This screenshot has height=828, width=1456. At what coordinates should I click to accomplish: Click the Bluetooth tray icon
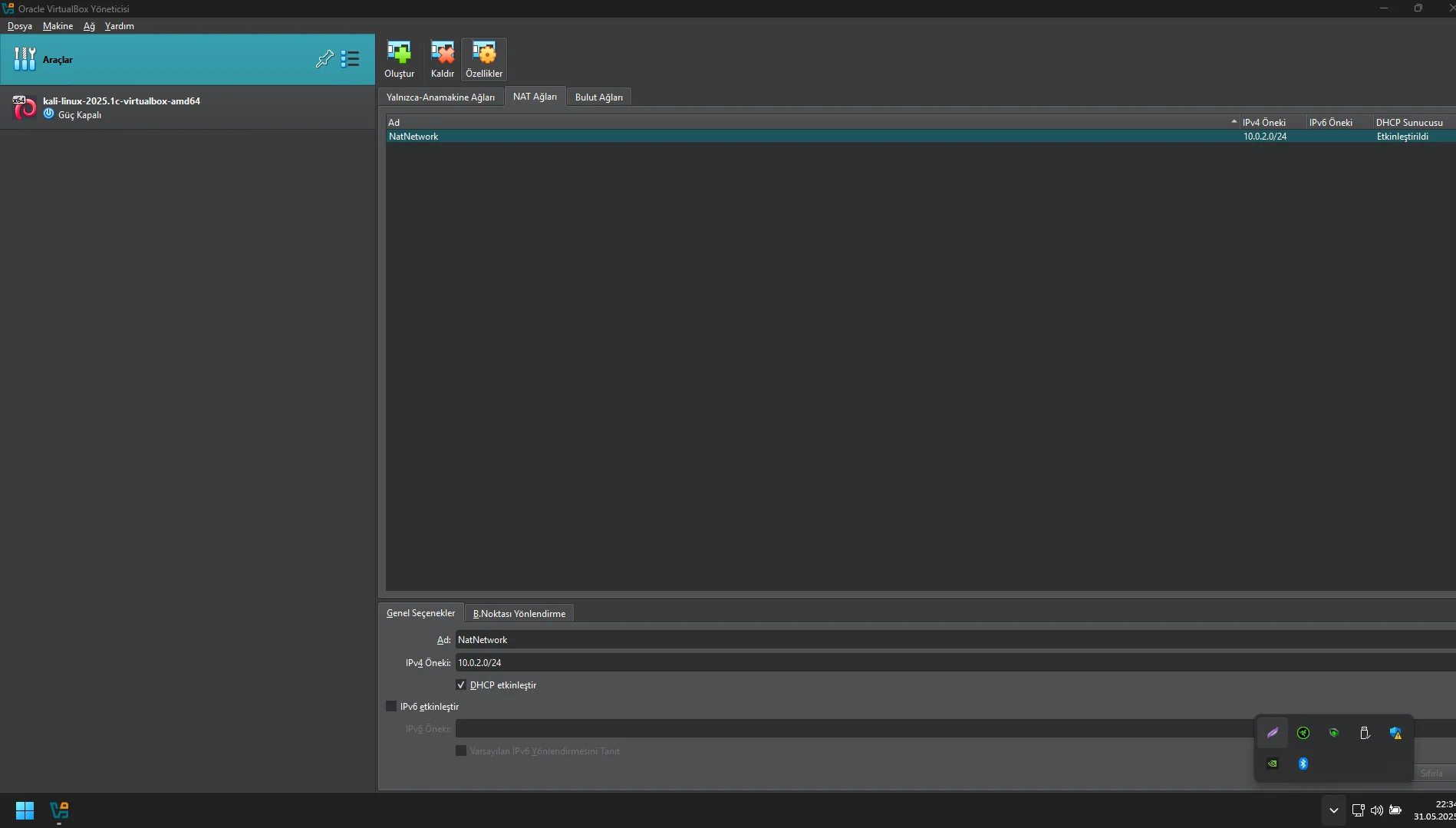coord(1303,764)
